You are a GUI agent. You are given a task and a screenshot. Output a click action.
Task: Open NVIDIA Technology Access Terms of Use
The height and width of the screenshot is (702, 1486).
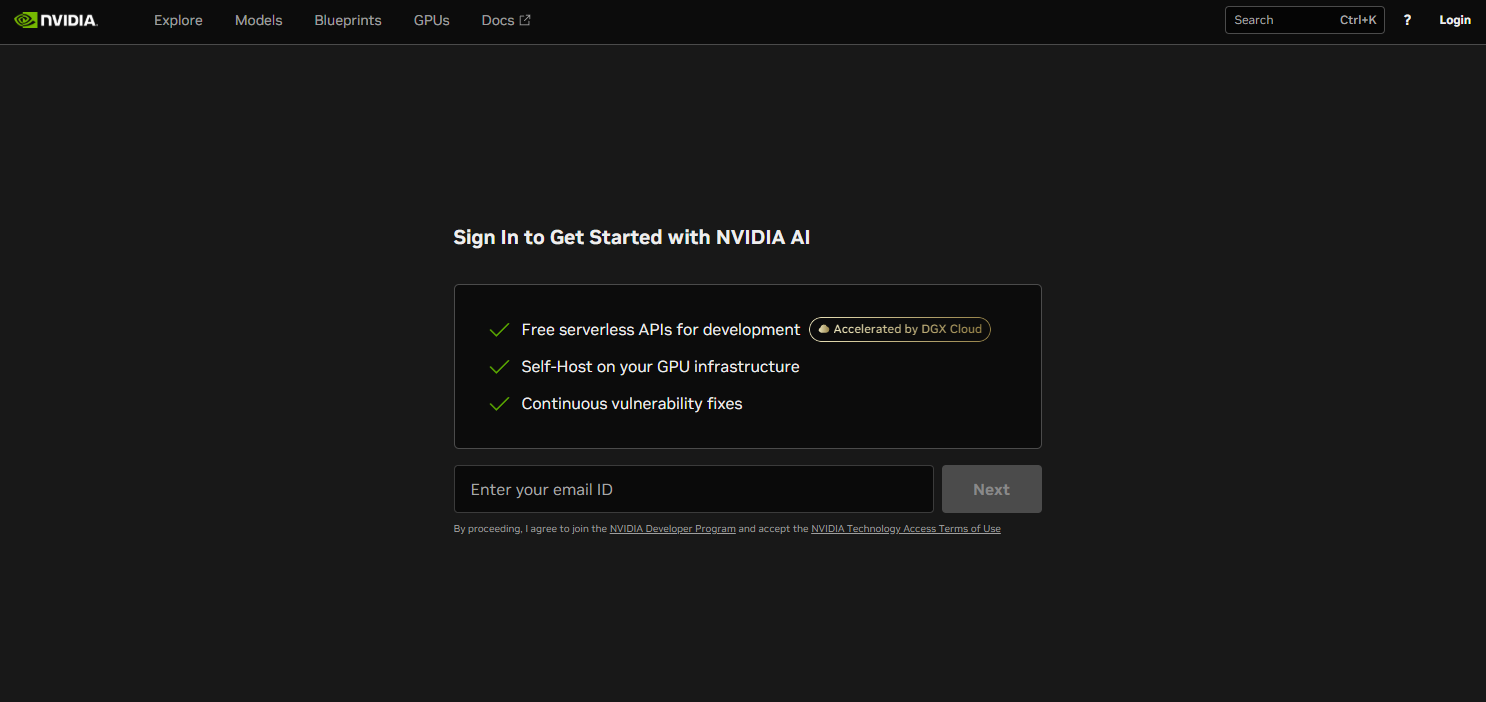coord(906,529)
